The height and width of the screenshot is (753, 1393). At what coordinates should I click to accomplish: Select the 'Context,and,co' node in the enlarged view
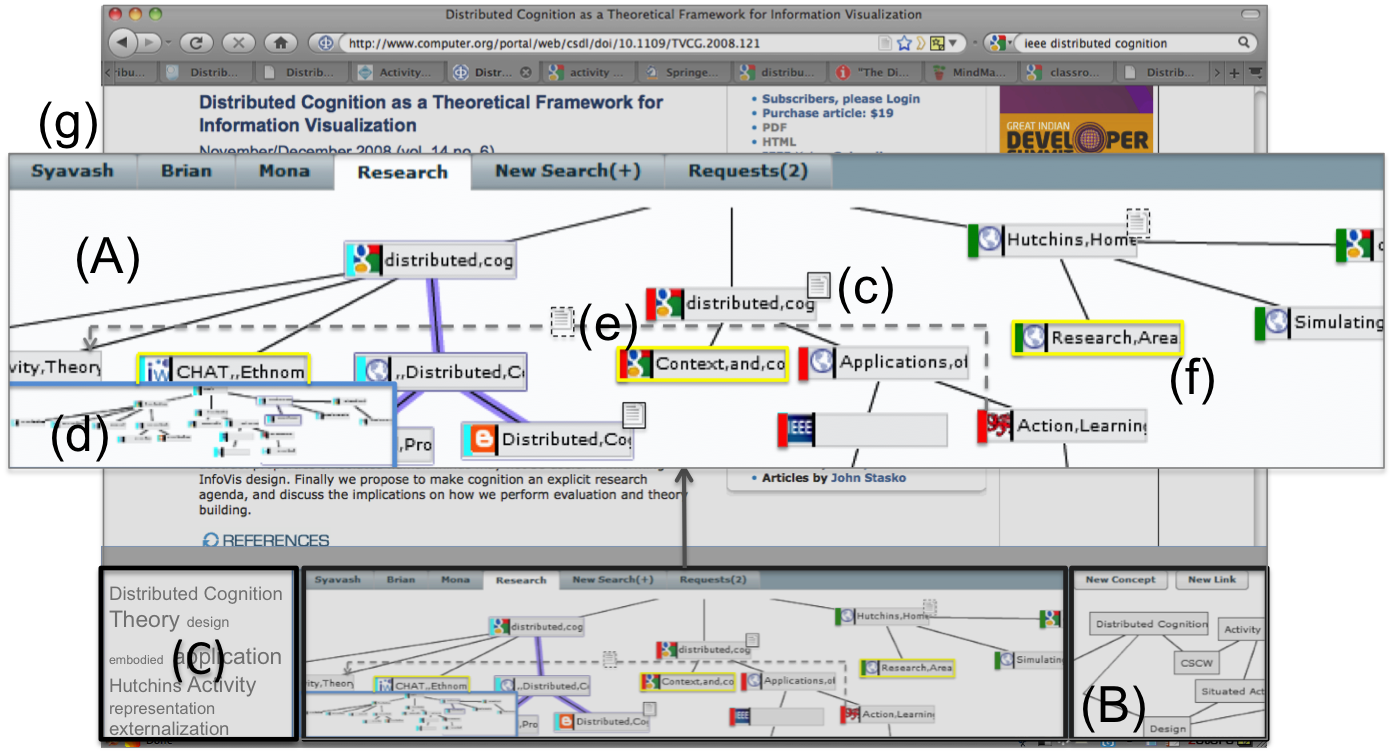(703, 364)
